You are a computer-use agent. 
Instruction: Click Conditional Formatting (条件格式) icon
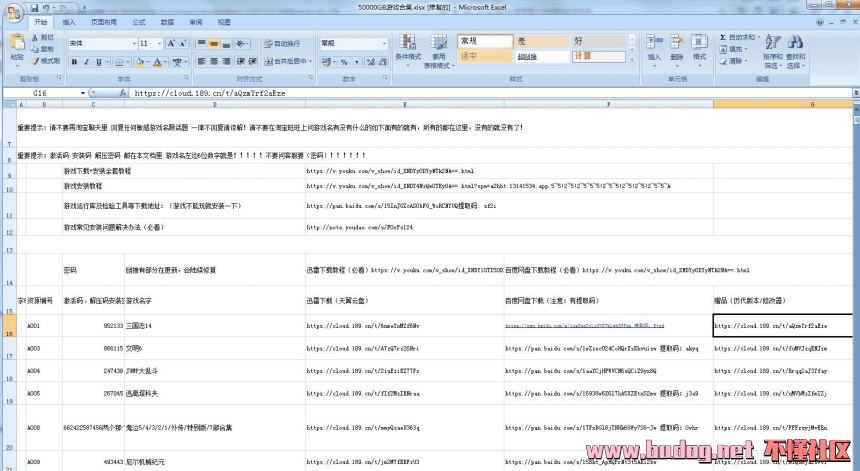(x=407, y=50)
